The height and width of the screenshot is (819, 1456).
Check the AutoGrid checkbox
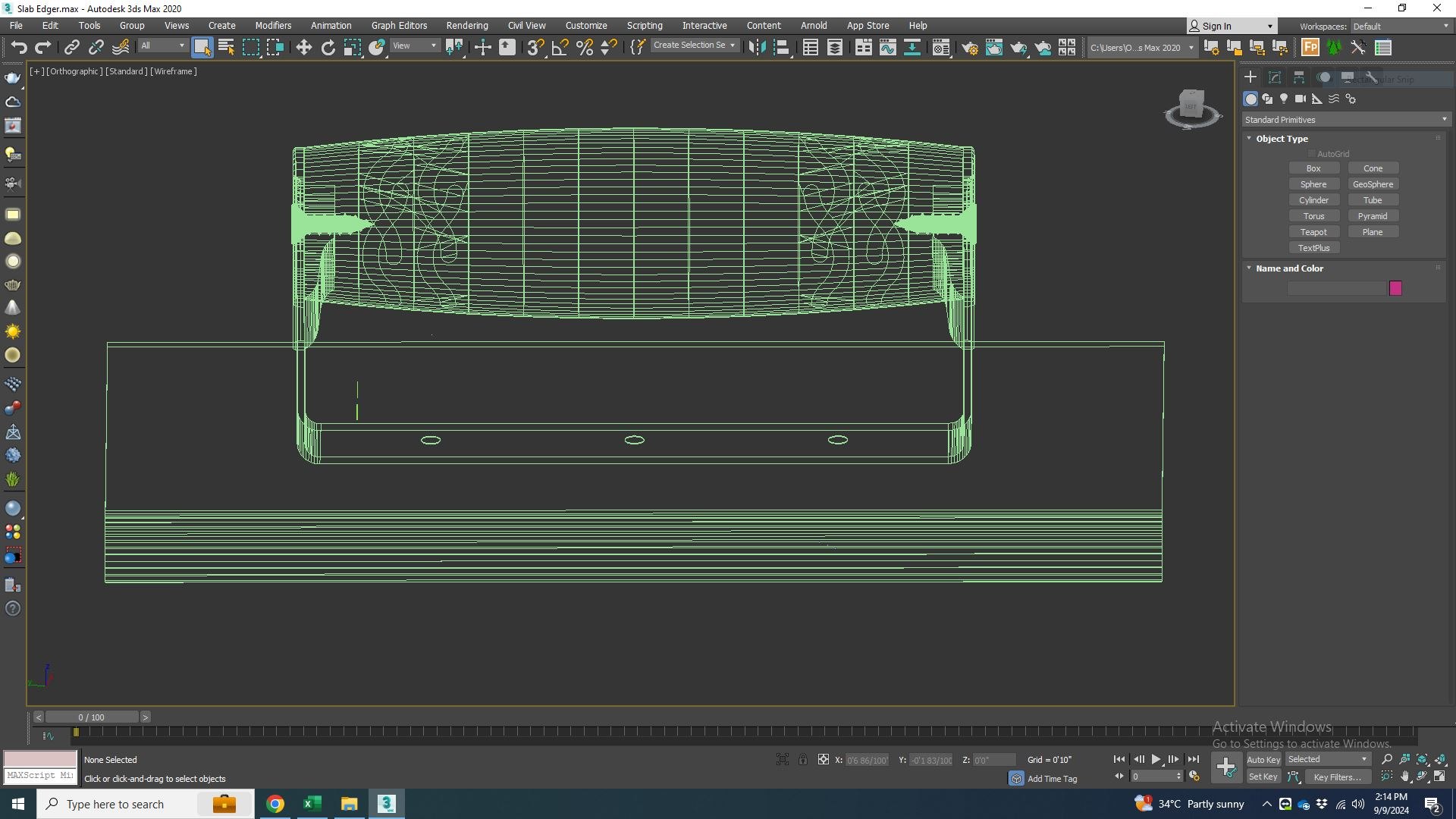coord(1312,154)
